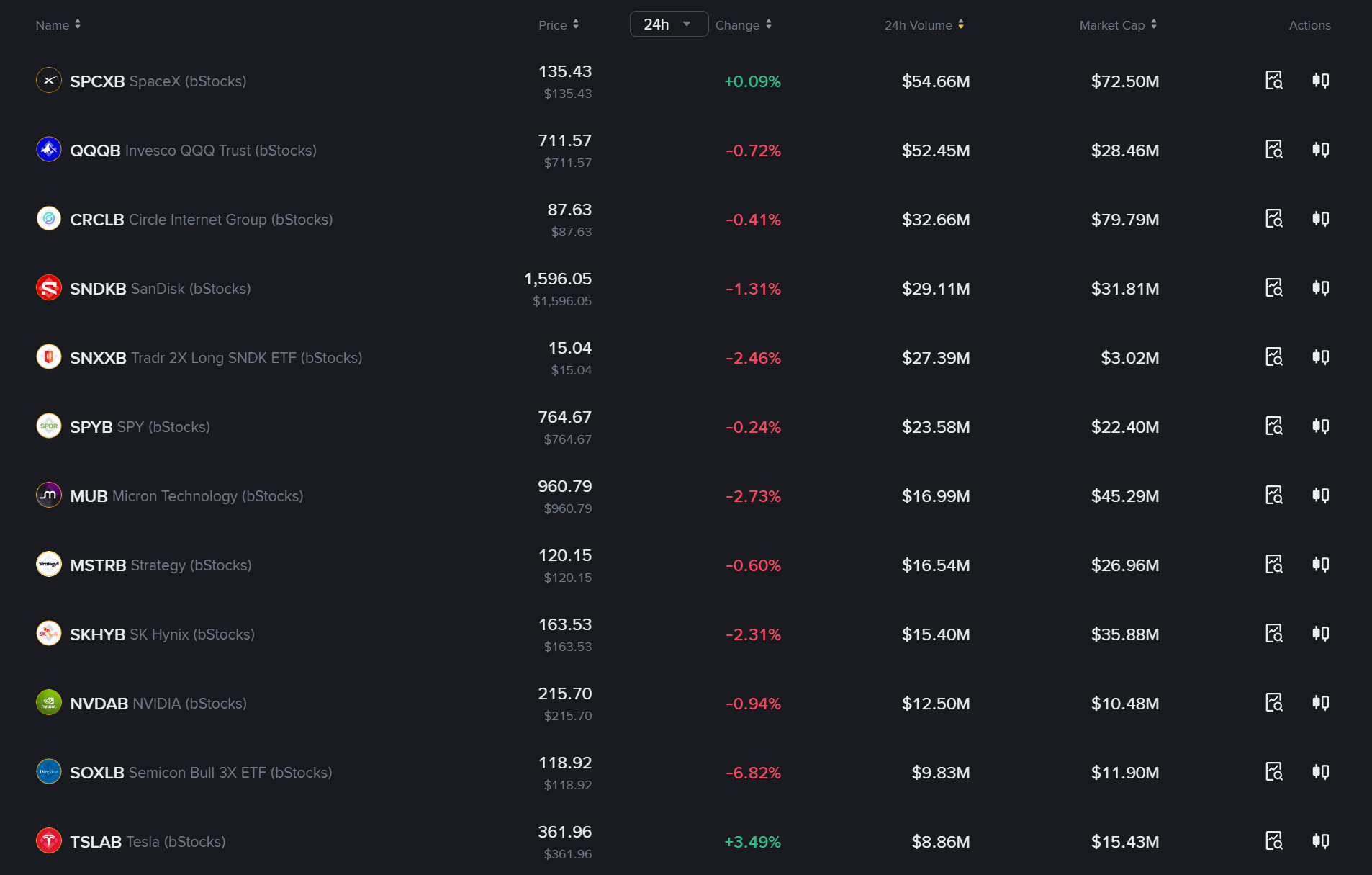Screen dimensions: 1372x875
Task: Sort by the 24h Volume column
Action: pos(924,24)
